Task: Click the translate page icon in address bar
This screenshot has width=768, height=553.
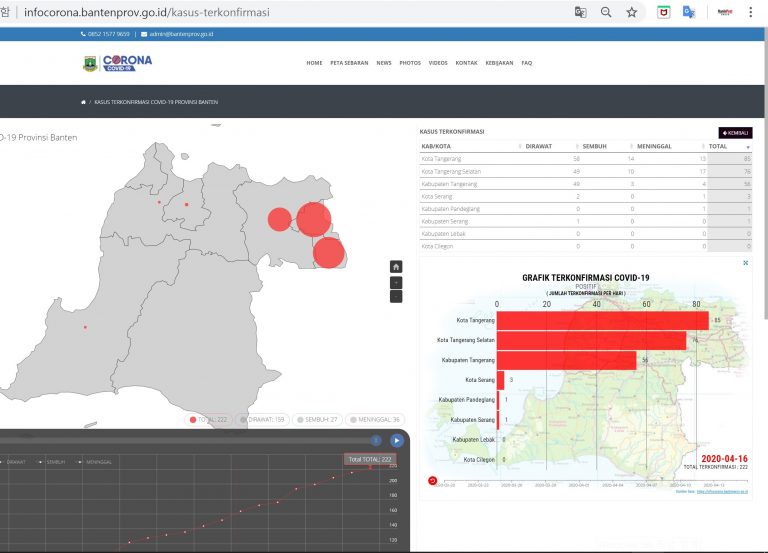Action: click(x=580, y=12)
